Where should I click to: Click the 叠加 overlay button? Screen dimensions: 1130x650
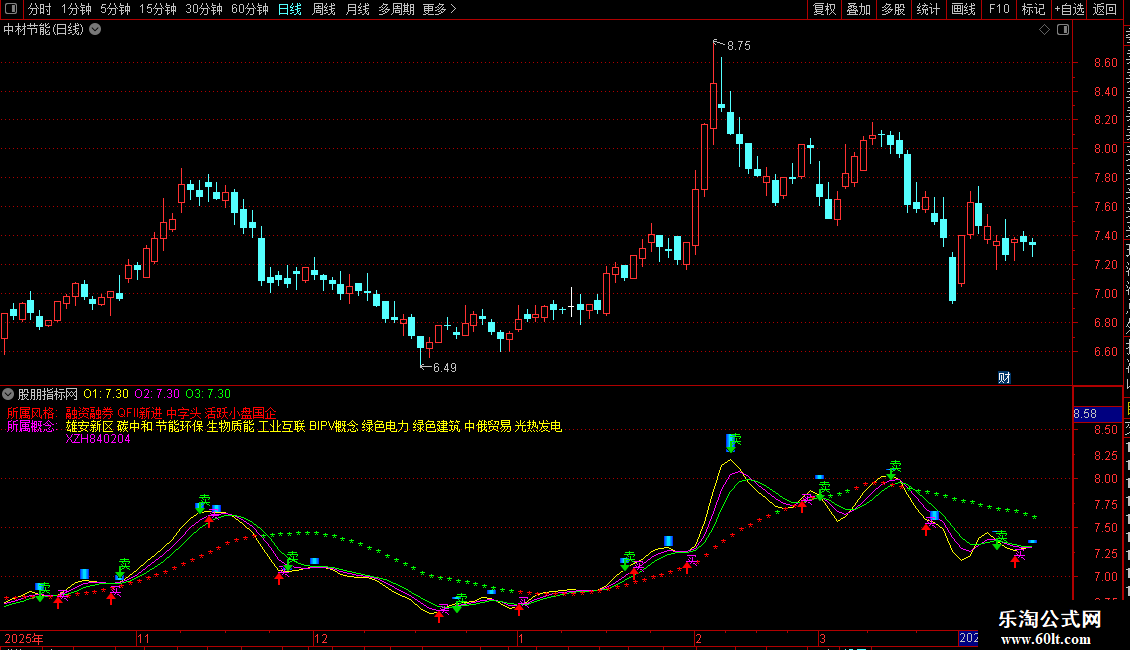pos(859,9)
